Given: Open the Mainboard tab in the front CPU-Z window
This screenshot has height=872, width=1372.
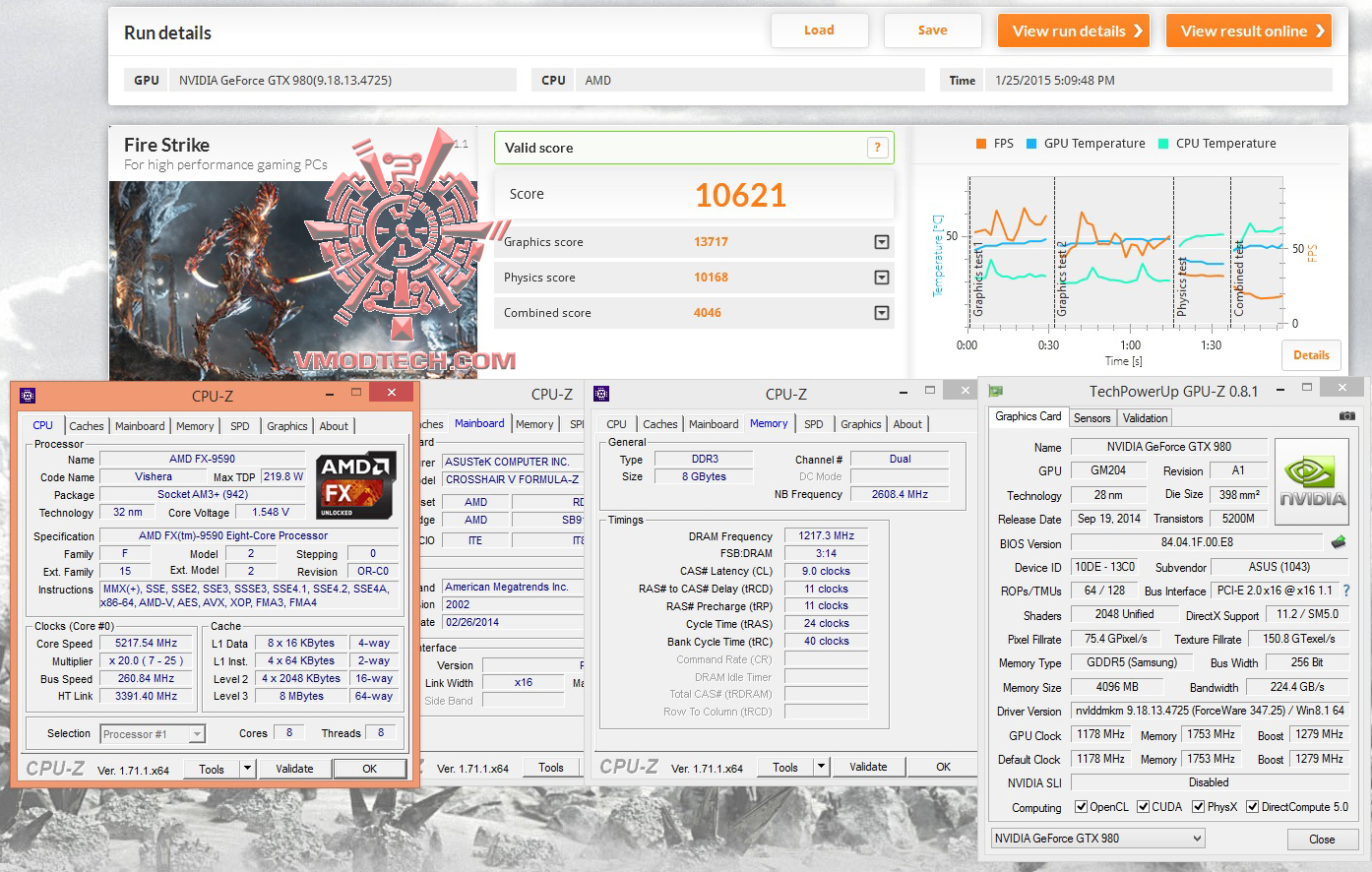Looking at the screenshot, I should pos(140,426).
